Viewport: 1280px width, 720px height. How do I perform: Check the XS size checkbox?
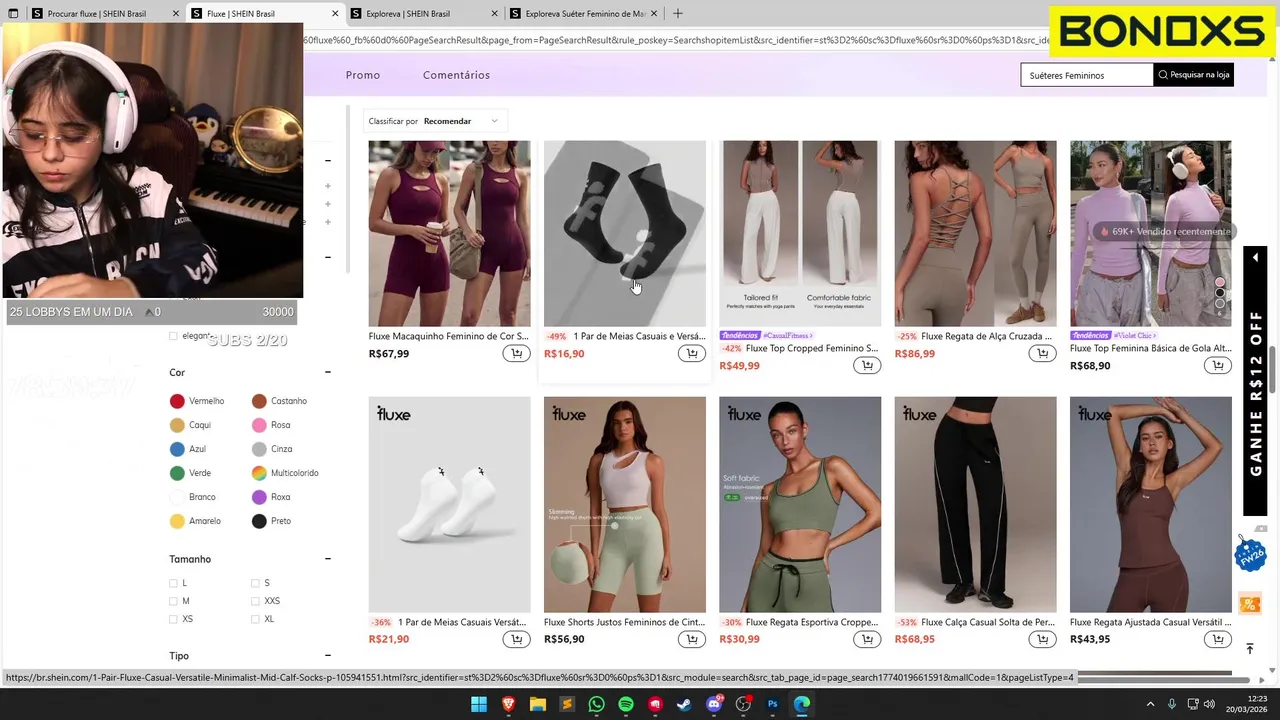[x=173, y=619]
